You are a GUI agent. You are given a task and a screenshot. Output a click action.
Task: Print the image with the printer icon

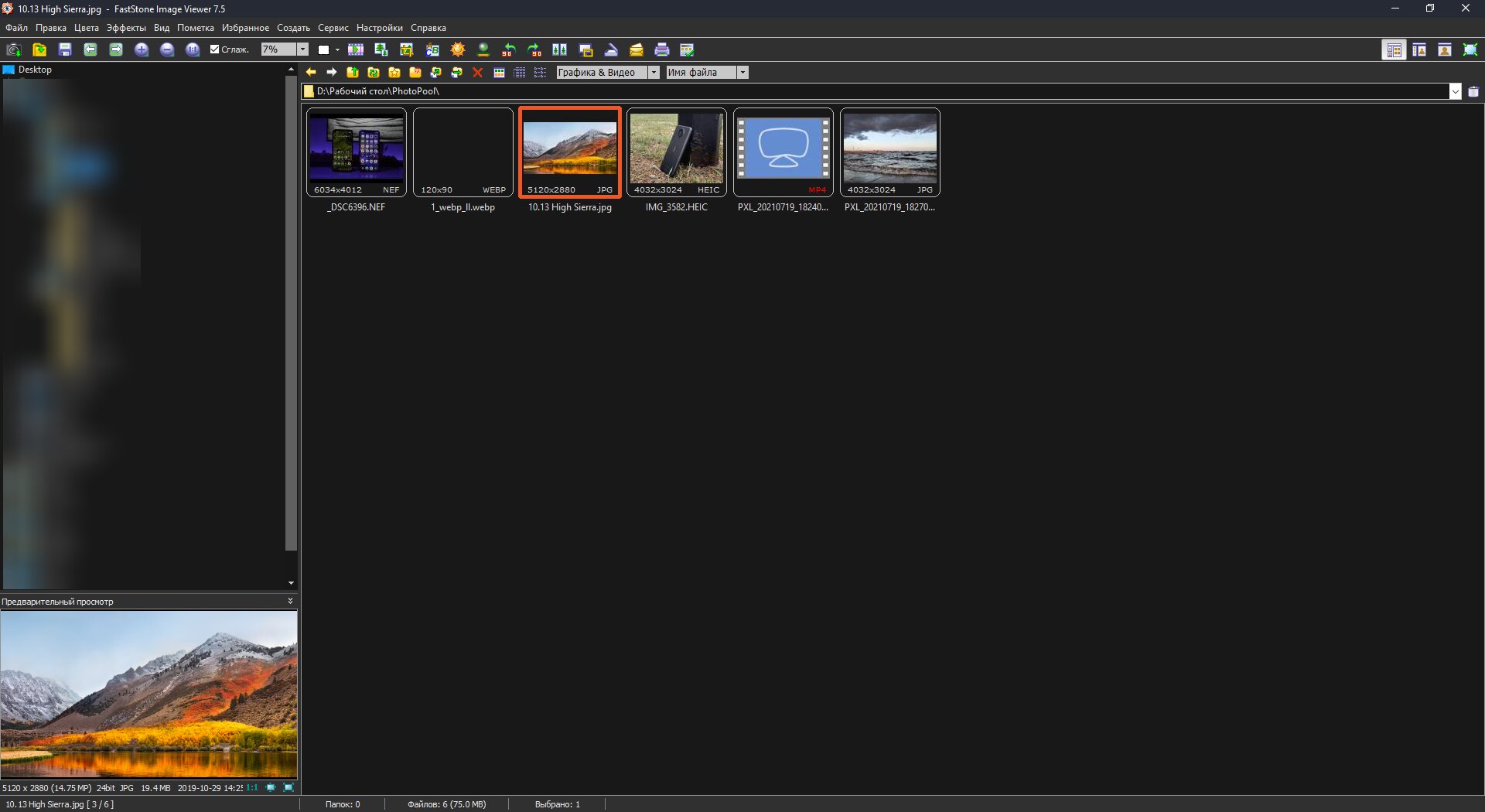pos(662,49)
